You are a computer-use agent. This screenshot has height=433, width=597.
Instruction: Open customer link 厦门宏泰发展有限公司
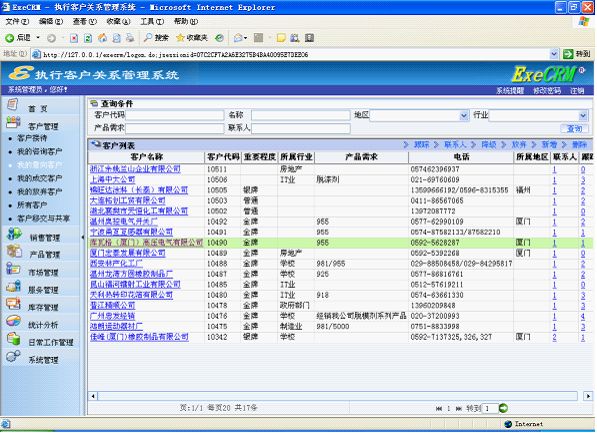pyautogui.click(x=128, y=253)
